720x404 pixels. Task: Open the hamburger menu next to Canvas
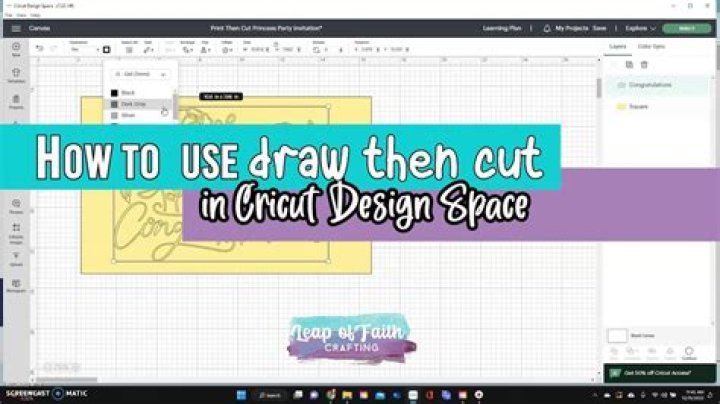coord(15,29)
